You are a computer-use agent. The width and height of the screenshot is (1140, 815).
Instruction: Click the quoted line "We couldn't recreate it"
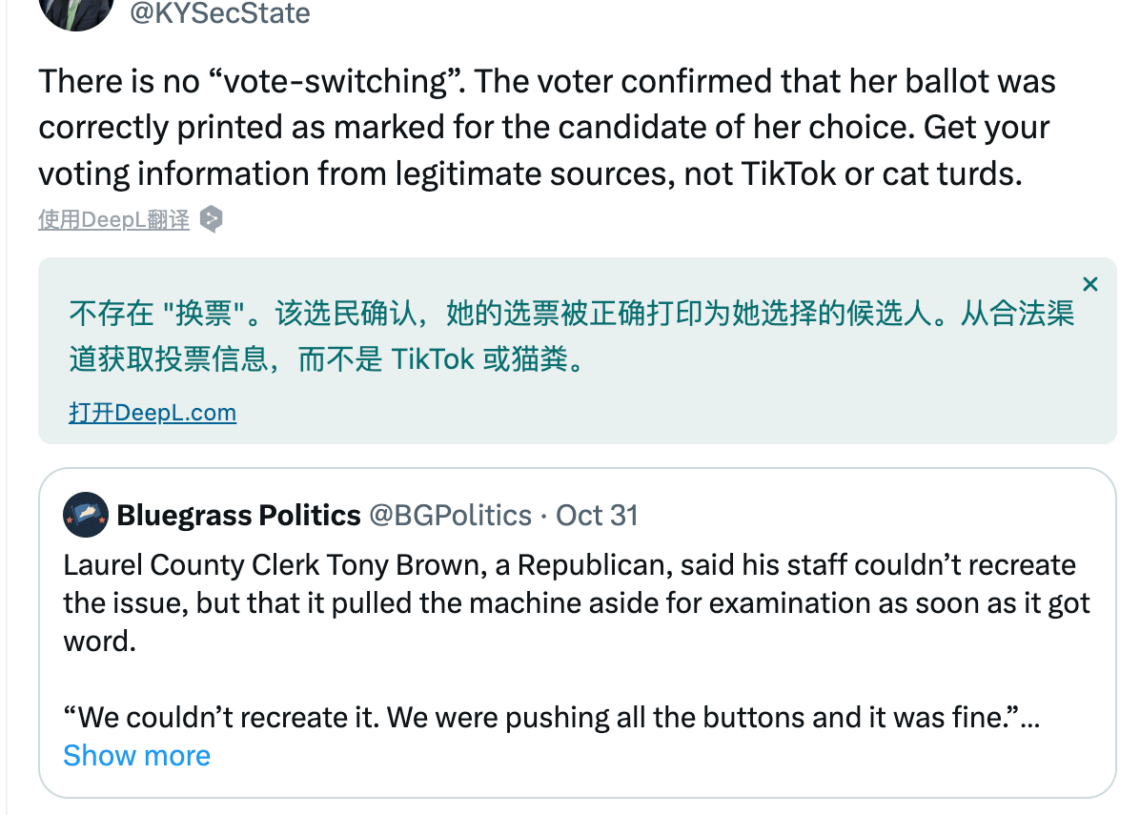click(x=552, y=718)
